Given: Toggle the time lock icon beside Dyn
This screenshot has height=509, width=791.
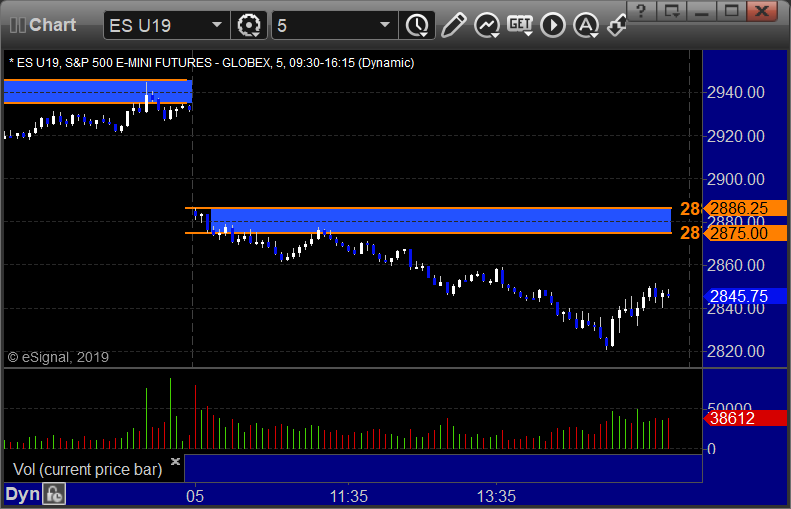Looking at the screenshot, I should [x=53, y=494].
